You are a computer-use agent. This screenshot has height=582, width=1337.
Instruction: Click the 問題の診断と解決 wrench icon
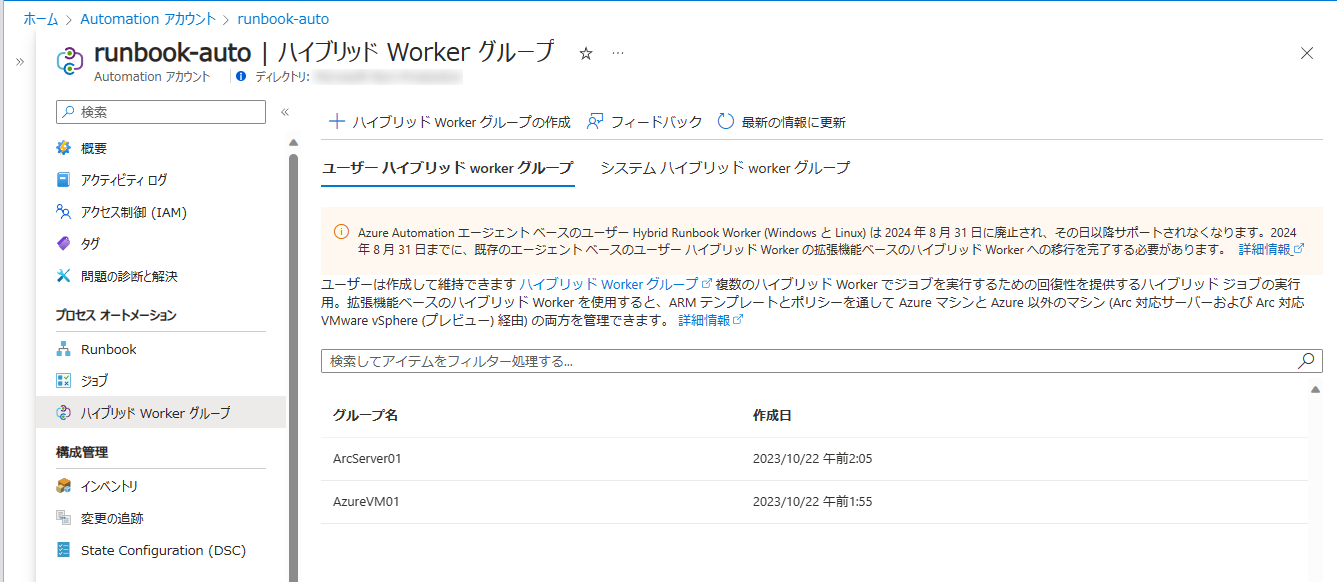click(64, 276)
